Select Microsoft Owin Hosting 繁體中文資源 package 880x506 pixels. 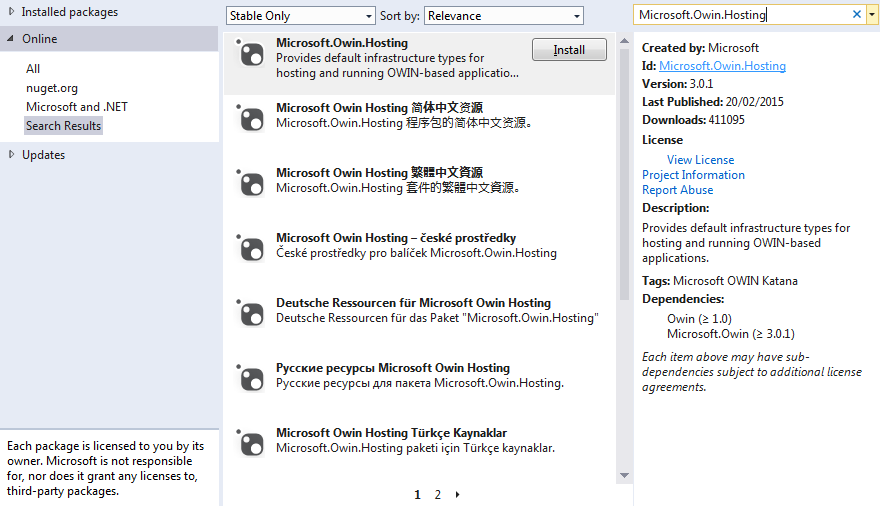(379, 173)
